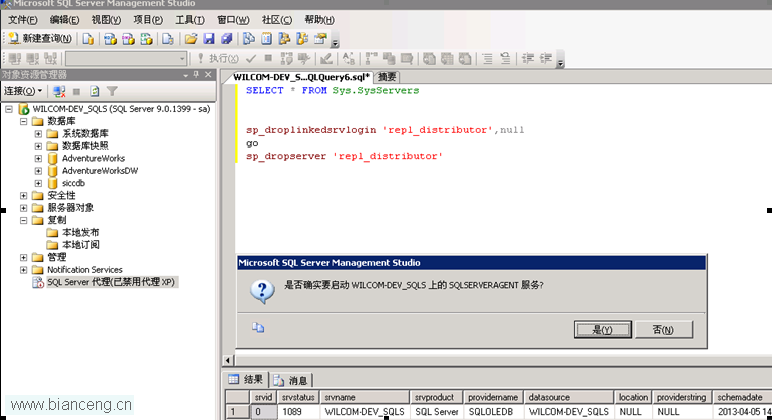The image size is (772, 420).
Task: Expand the siccdb database node
Action: (38, 183)
